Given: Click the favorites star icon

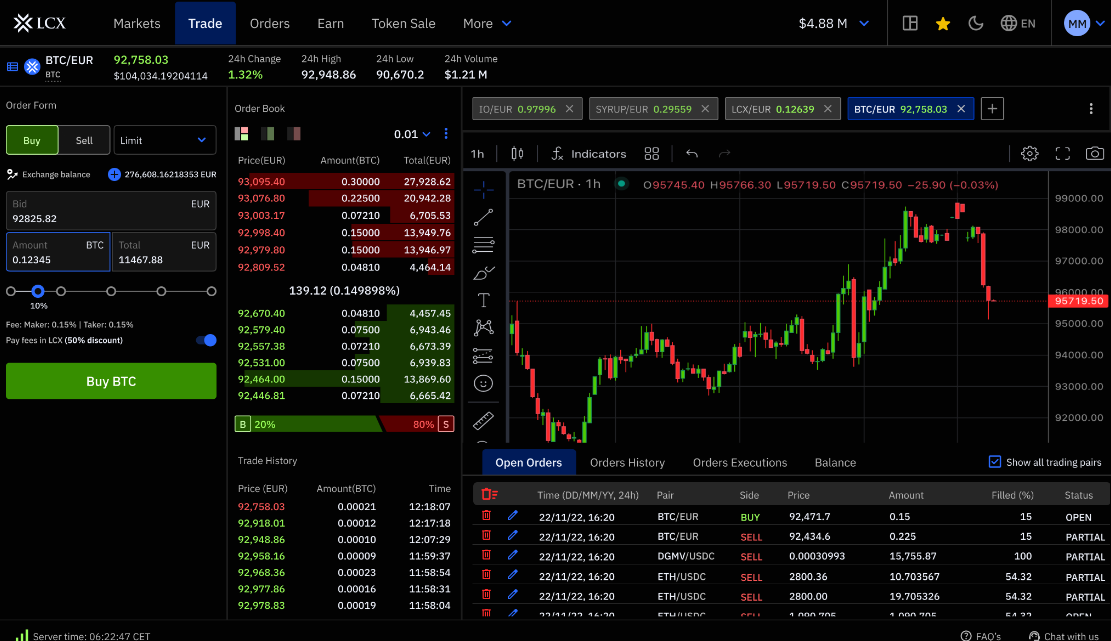Looking at the screenshot, I should point(943,23).
